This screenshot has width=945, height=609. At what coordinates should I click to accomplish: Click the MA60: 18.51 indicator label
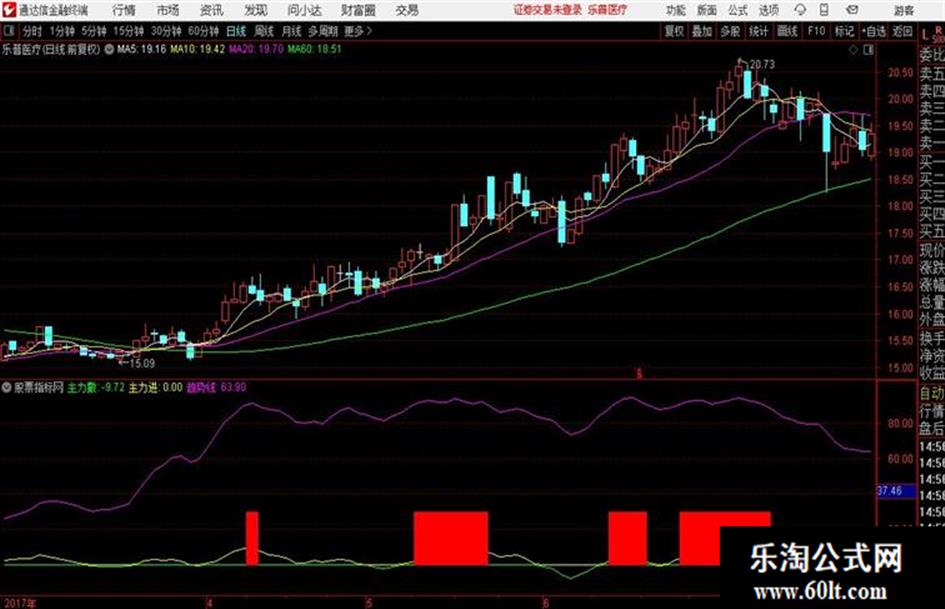click(314, 49)
